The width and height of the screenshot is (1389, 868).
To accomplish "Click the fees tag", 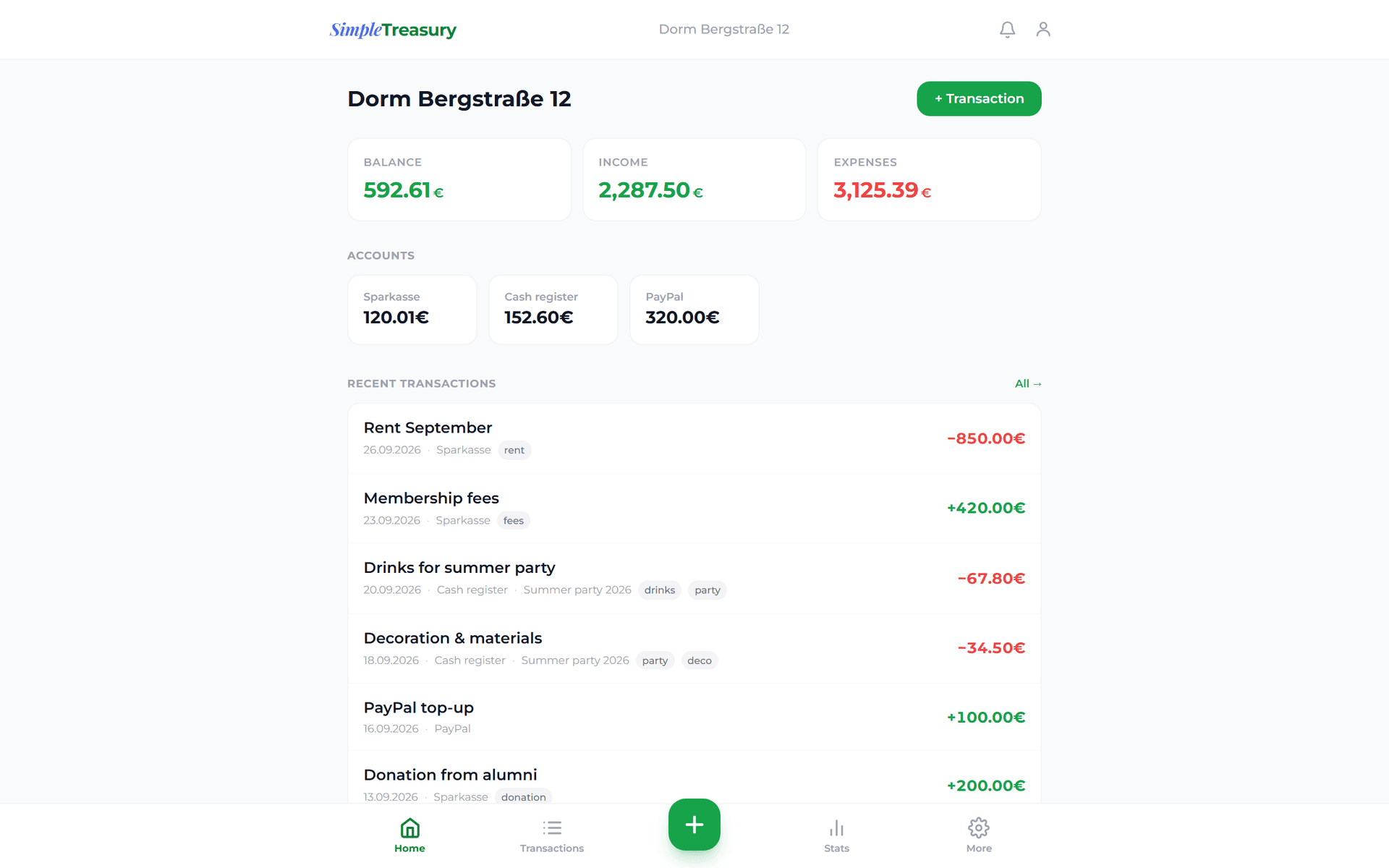I will (x=514, y=521).
